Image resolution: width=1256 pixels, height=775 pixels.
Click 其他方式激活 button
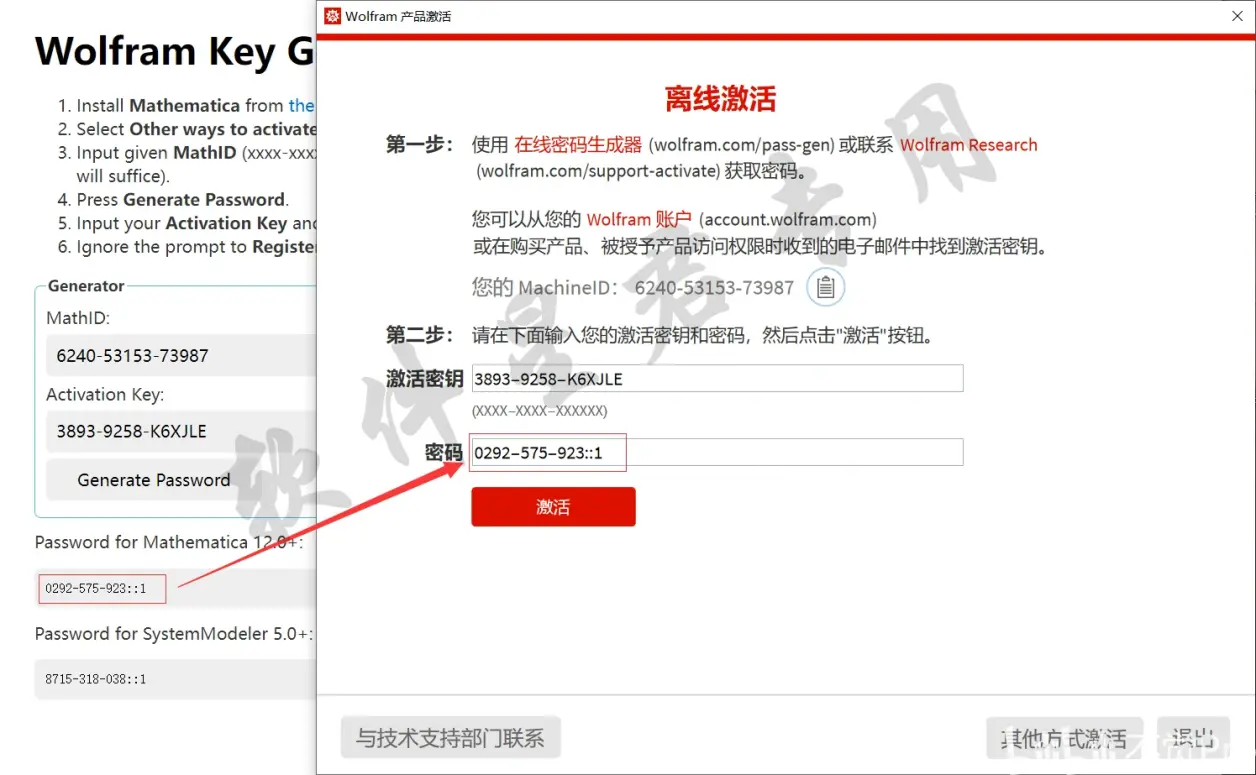[1064, 738]
